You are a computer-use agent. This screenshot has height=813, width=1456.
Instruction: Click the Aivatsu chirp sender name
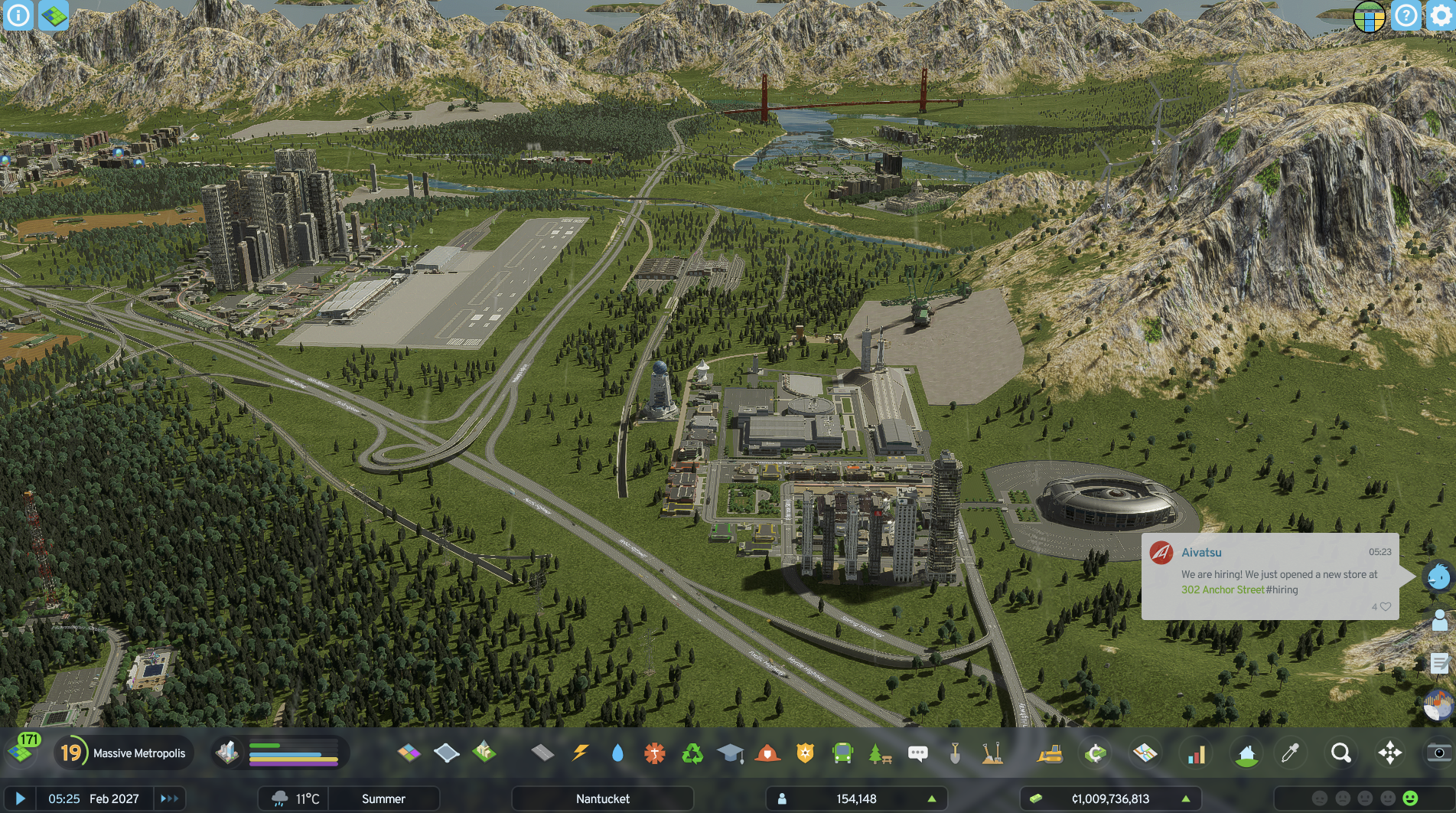coord(1201,552)
